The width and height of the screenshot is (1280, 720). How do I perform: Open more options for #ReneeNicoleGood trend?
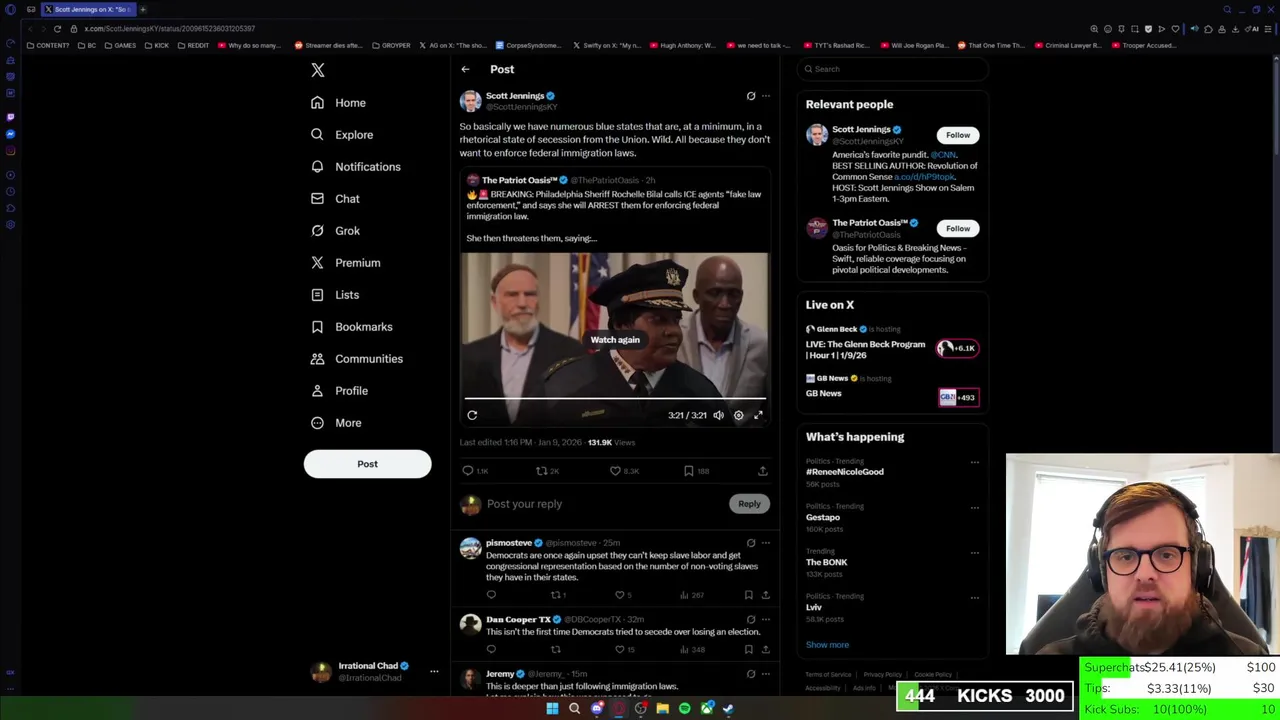pyautogui.click(x=974, y=462)
